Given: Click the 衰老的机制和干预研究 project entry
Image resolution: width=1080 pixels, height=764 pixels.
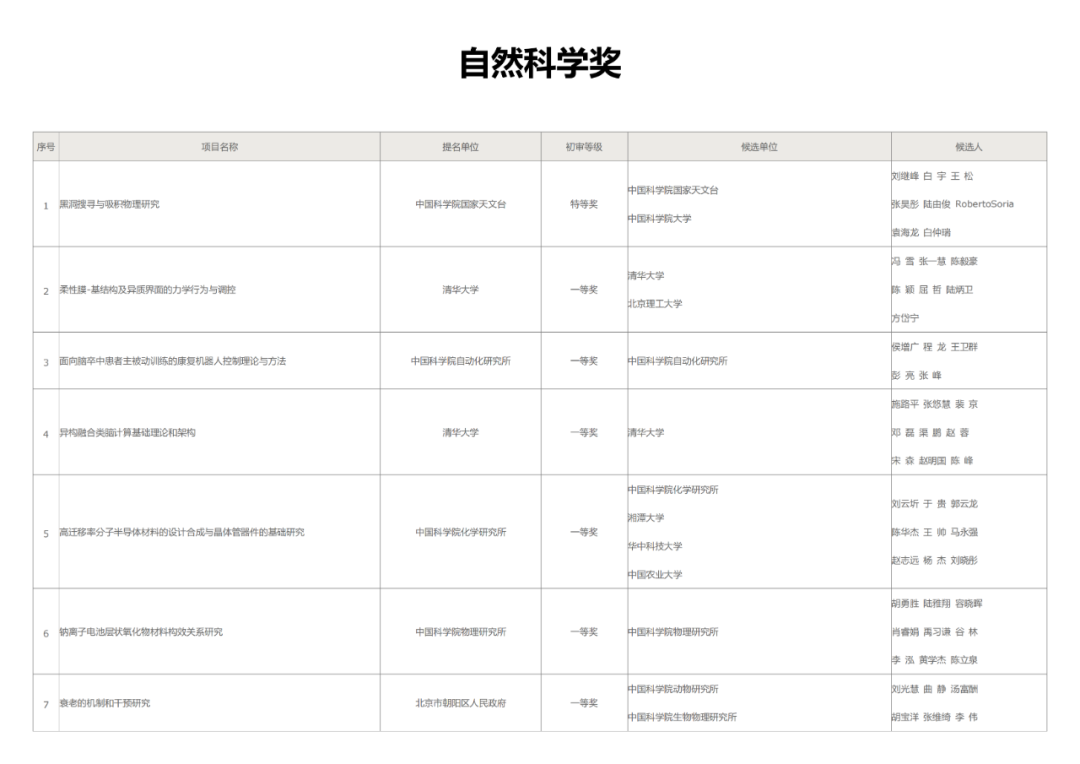Looking at the screenshot, I should (105, 703).
